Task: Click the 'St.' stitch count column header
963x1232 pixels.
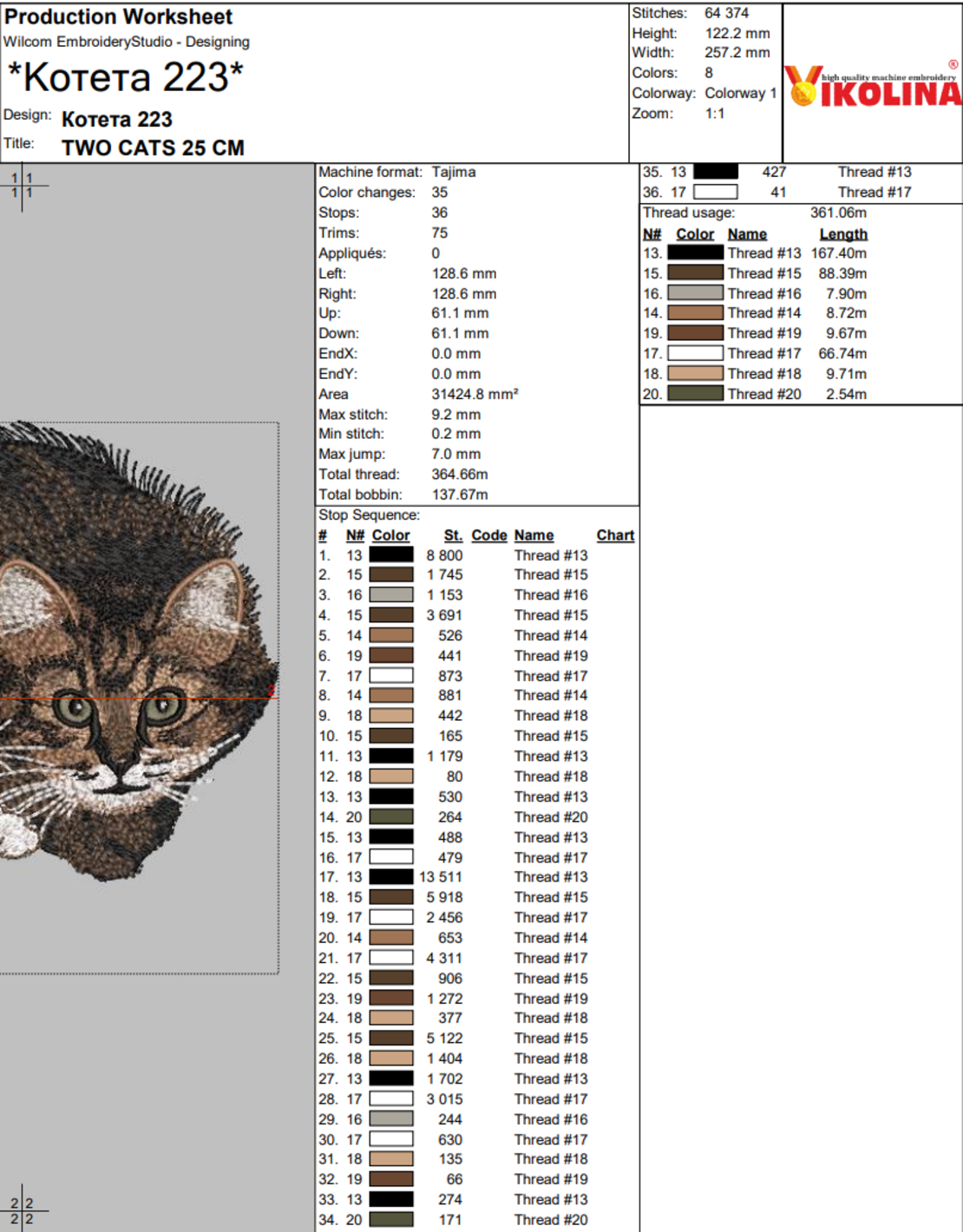Action: (x=453, y=535)
